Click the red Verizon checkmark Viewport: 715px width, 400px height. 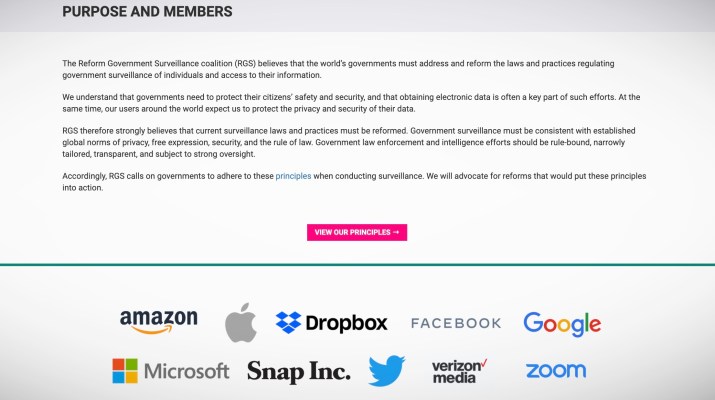pos(484,364)
